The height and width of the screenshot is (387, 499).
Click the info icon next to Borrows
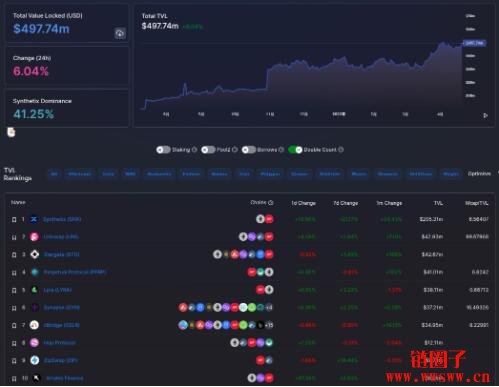point(281,150)
